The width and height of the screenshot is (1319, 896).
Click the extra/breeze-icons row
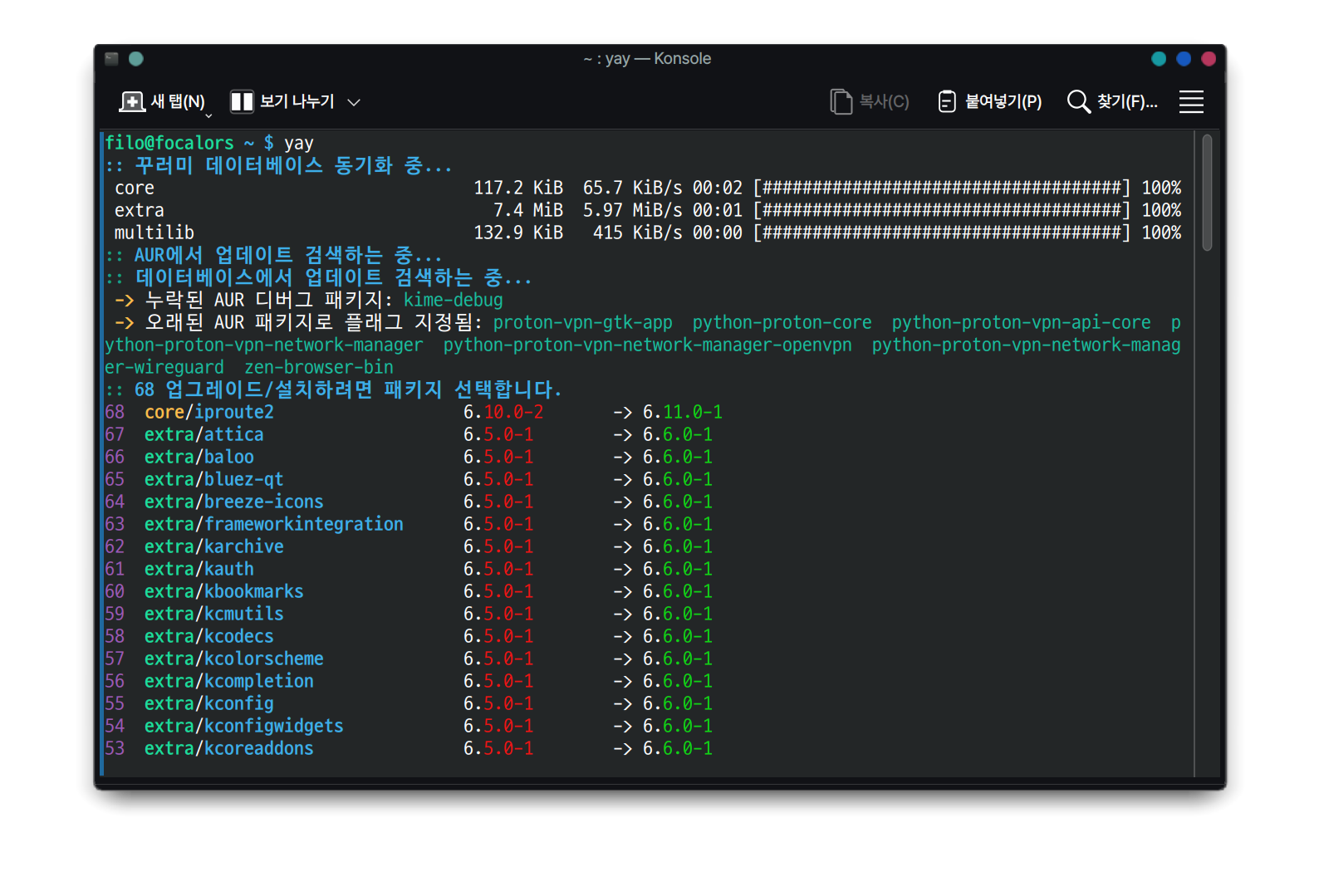click(409, 502)
